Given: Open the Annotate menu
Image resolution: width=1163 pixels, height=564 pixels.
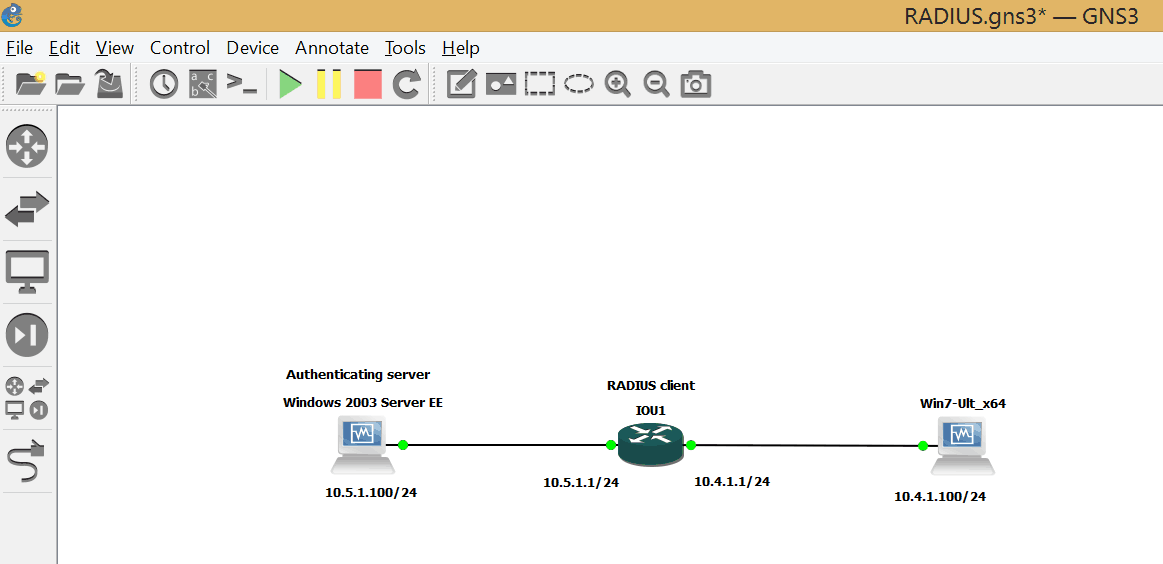Looking at the screenshot, I should click(332, 48).
